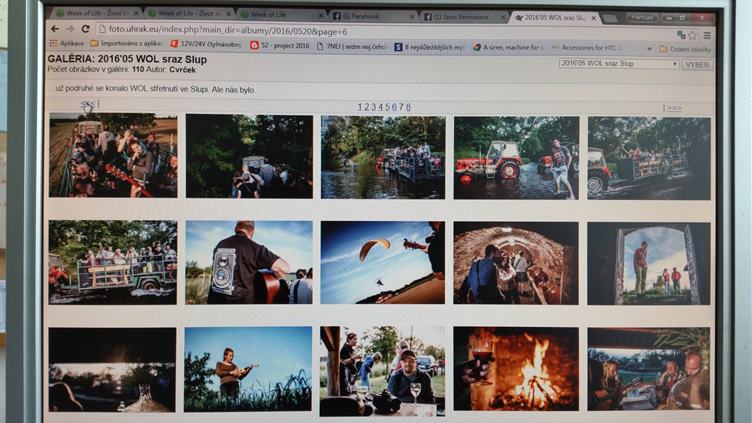The image size is (752, 423).
Task: Open thumbnail of man standing in doorway
Action: click(648, 263)
